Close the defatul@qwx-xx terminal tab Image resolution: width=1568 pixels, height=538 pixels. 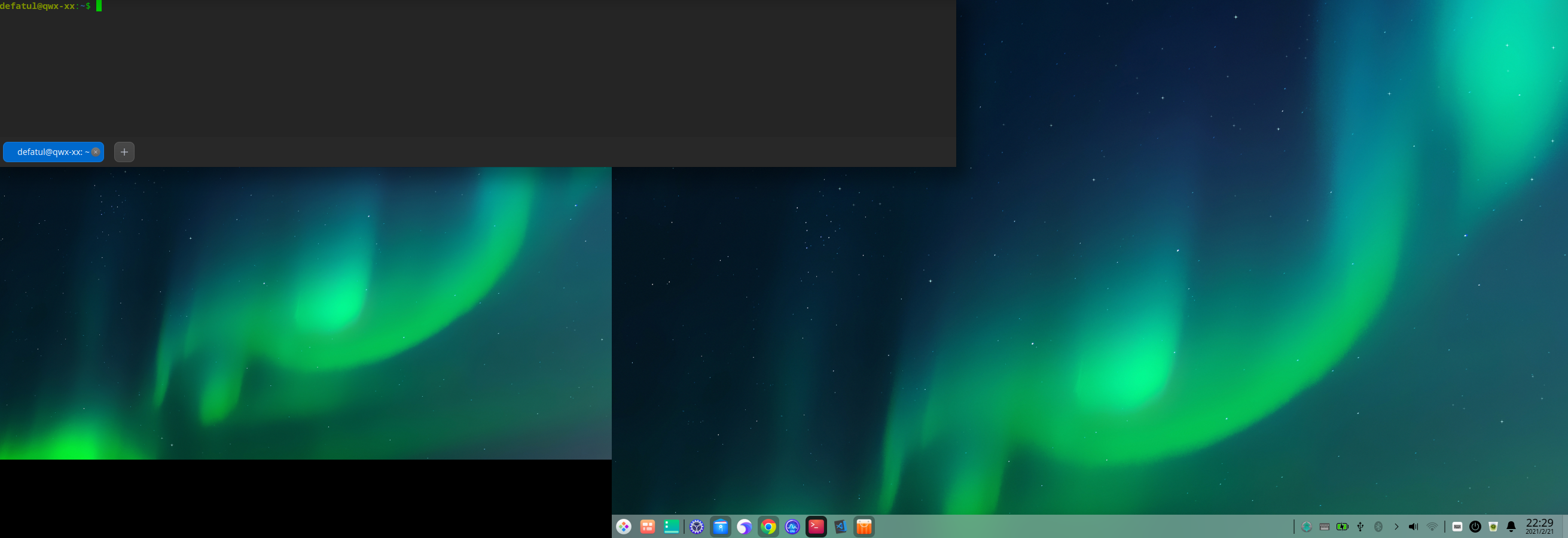[x=96, y=152]
